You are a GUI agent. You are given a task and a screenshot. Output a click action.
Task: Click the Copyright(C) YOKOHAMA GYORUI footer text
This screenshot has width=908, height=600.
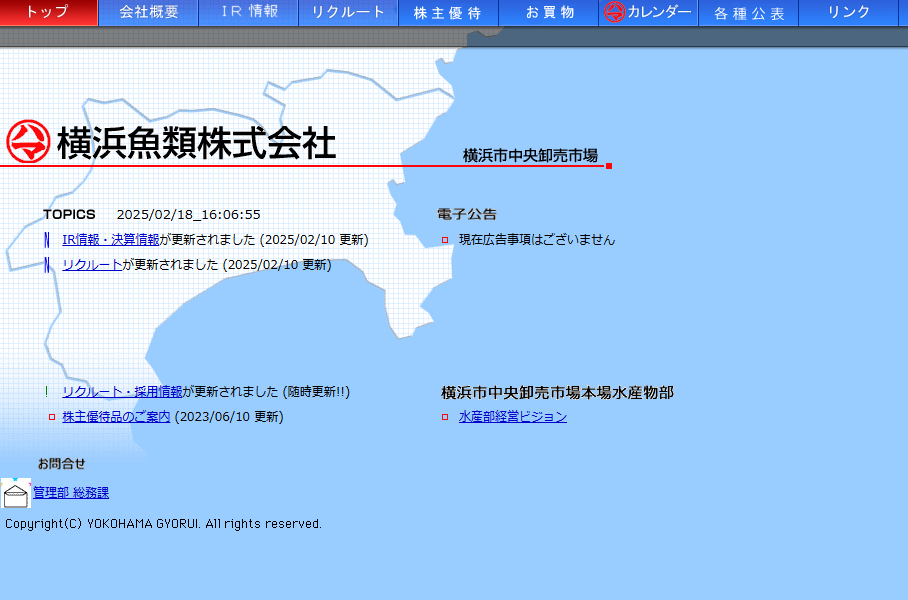163,524
